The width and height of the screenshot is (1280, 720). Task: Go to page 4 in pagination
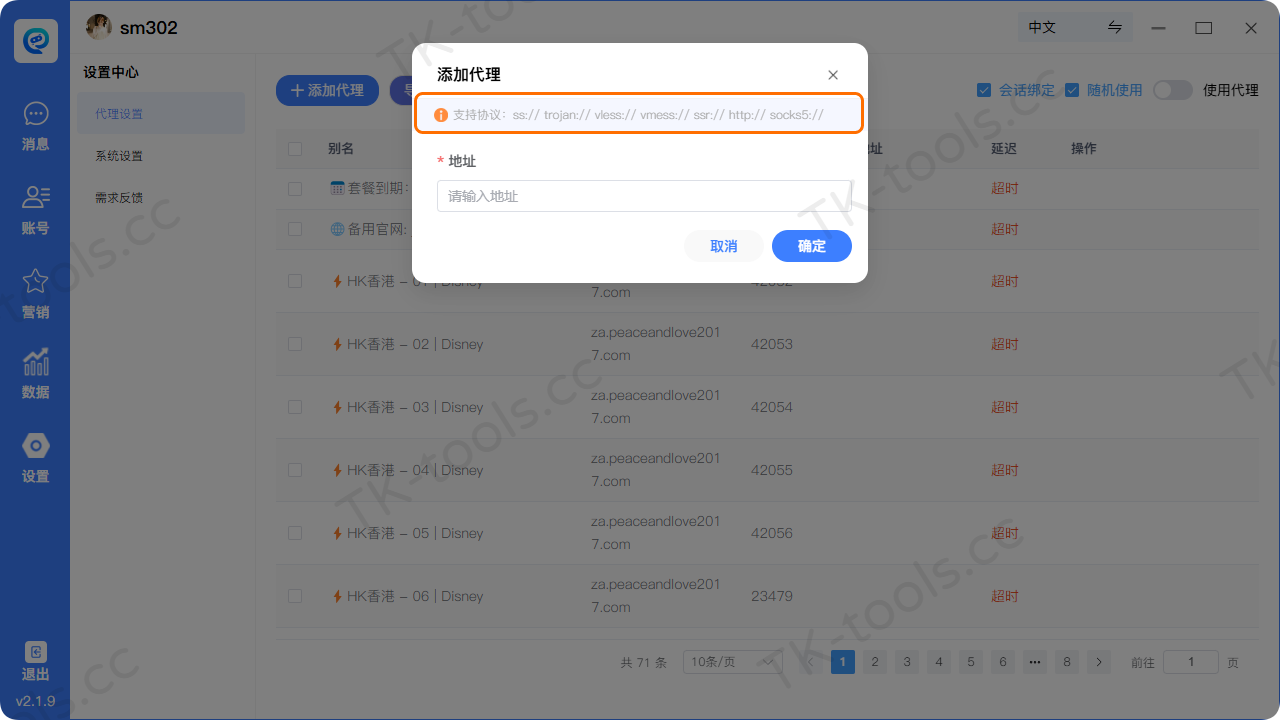pyautogui.click(x=939, y=662)
